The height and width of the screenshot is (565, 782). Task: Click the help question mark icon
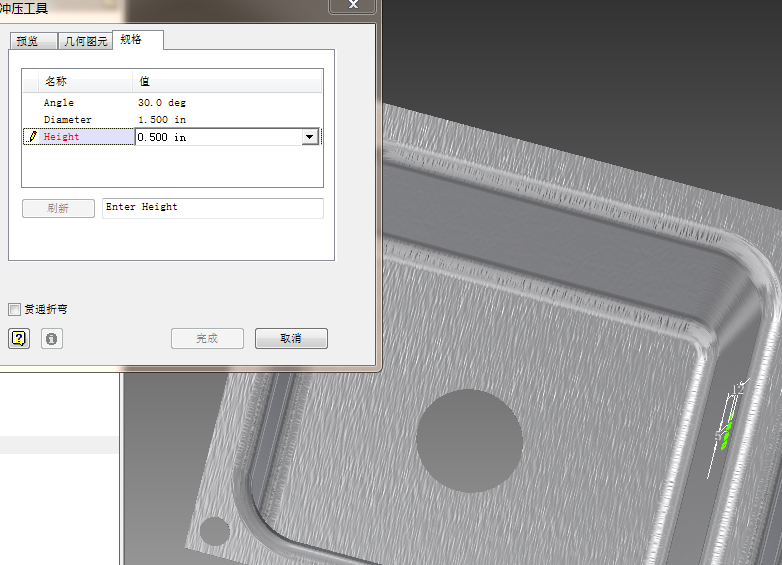pos(19,339)
